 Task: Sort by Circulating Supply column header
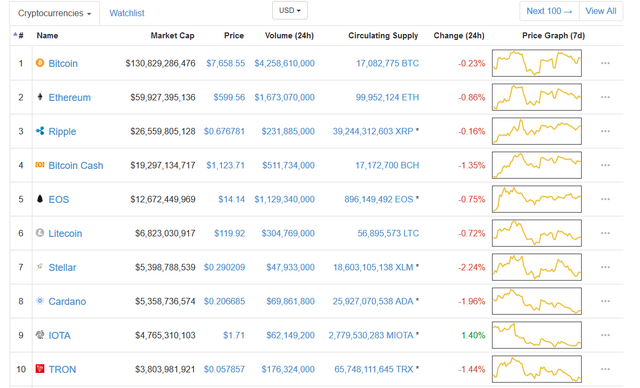coord(383,35)
